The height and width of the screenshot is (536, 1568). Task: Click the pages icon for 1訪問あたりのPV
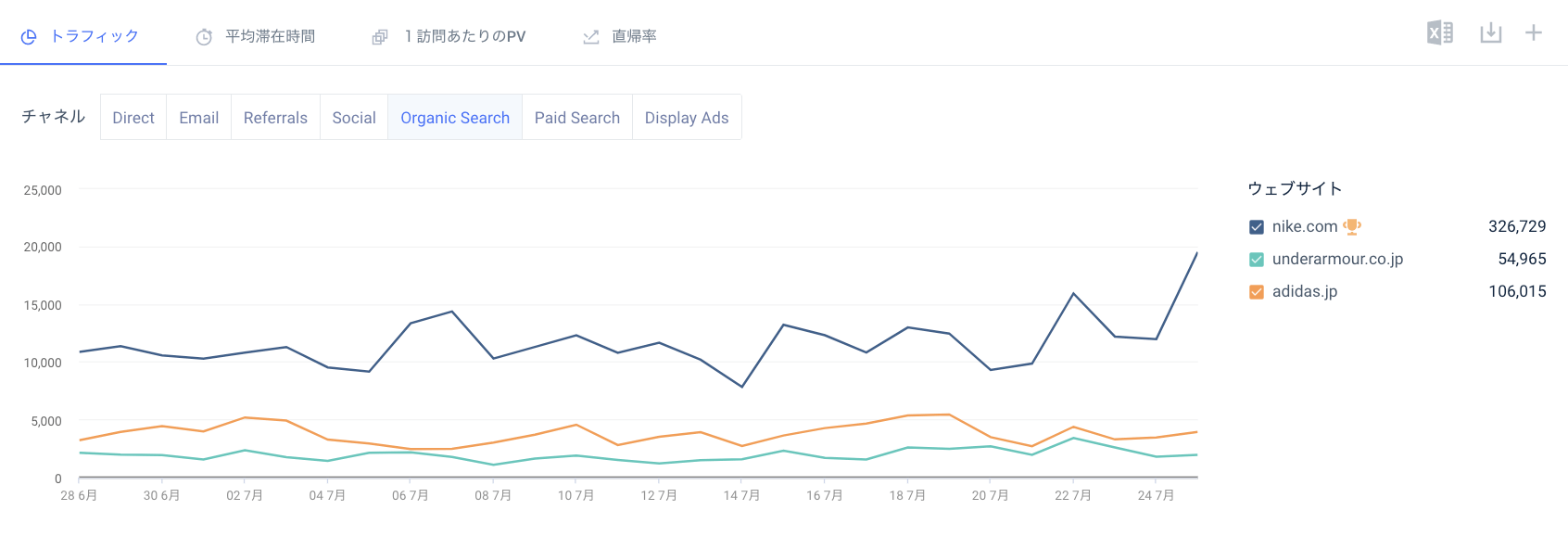pyautogui.click(x=379, y=37)
